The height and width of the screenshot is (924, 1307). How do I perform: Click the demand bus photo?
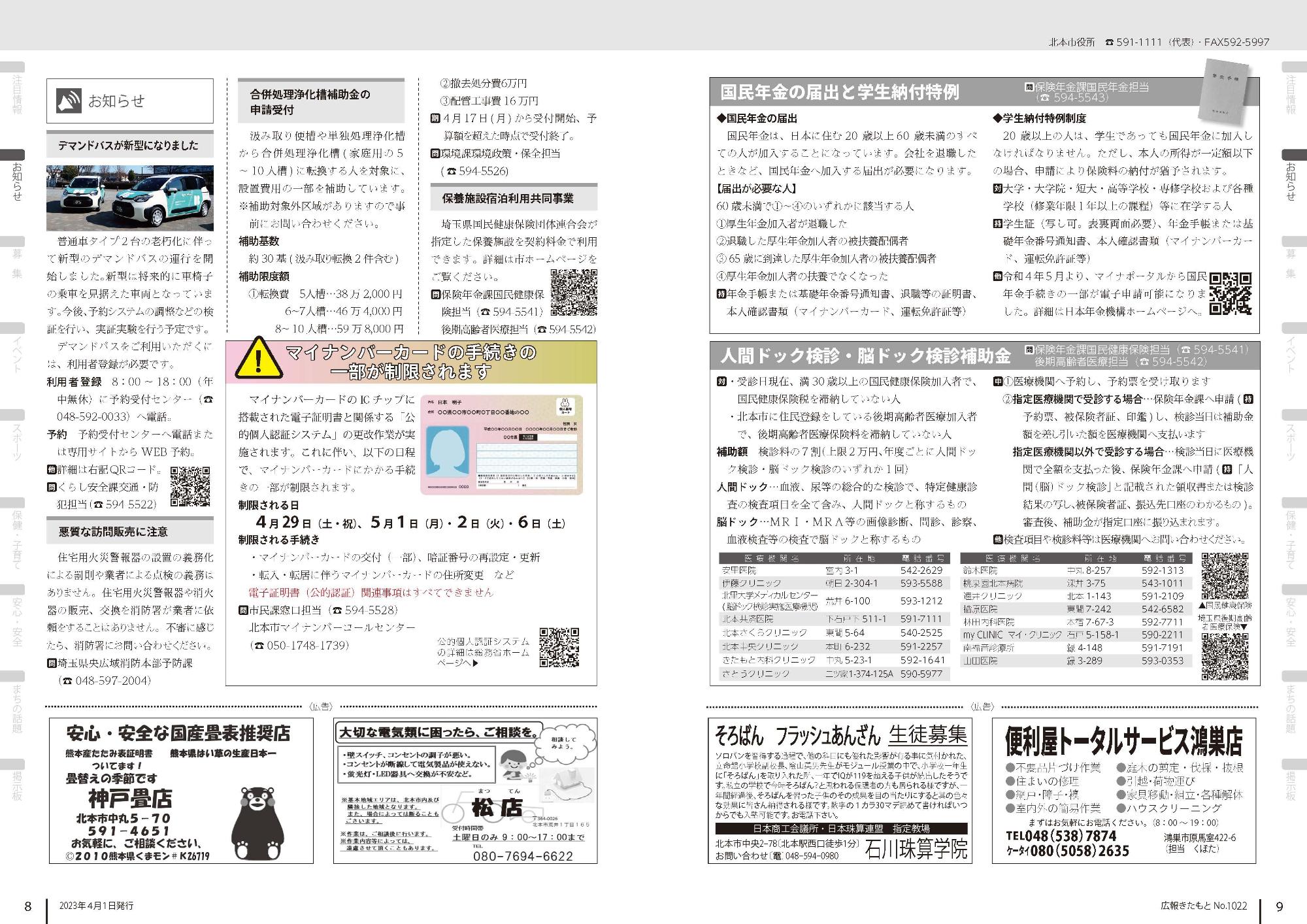tap(129, 197)
